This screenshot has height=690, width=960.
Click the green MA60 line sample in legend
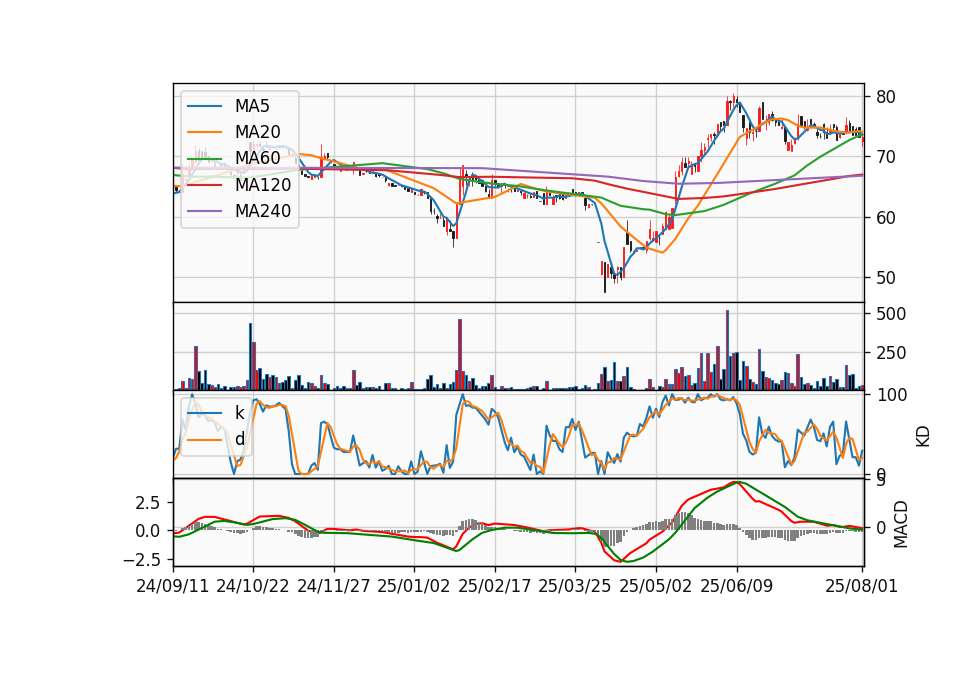point(204,159)
